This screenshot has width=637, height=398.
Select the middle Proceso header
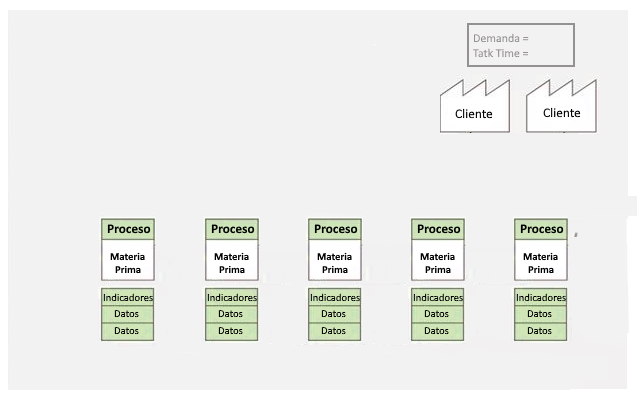tap(335, 229)
